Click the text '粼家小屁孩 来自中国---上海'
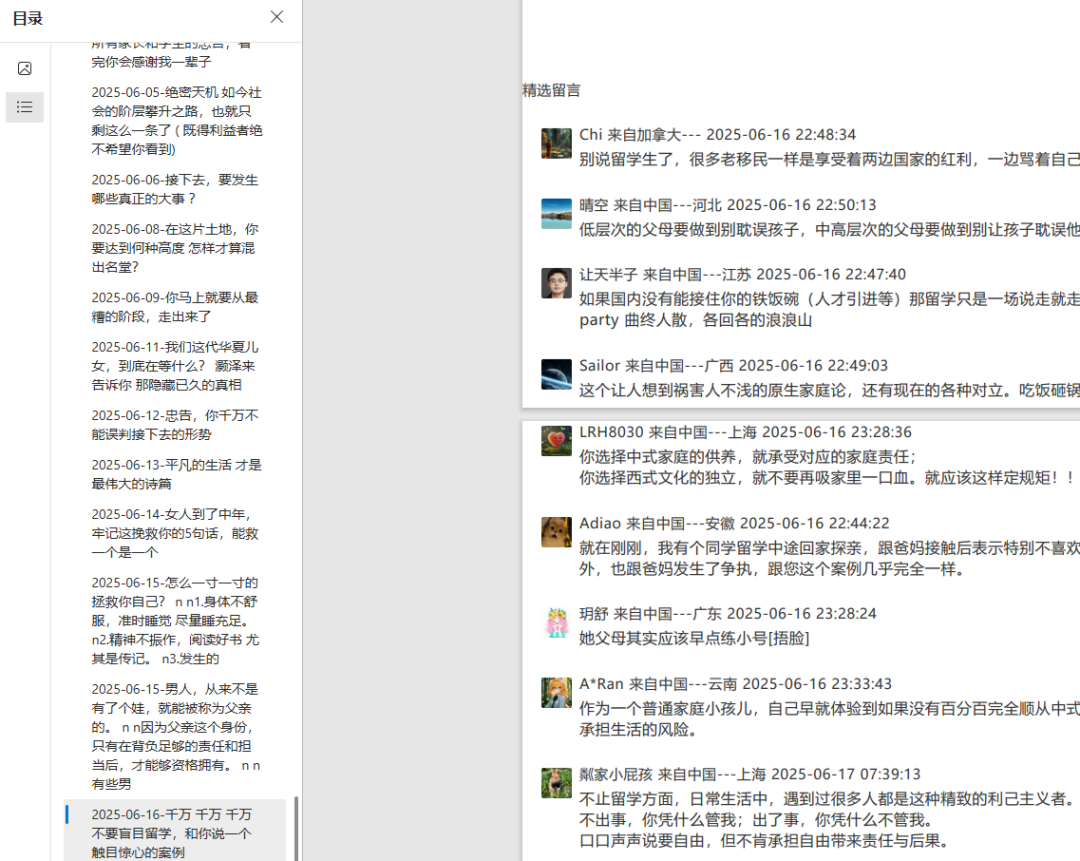Screen dimensions: 1080x861 (672, 774)
